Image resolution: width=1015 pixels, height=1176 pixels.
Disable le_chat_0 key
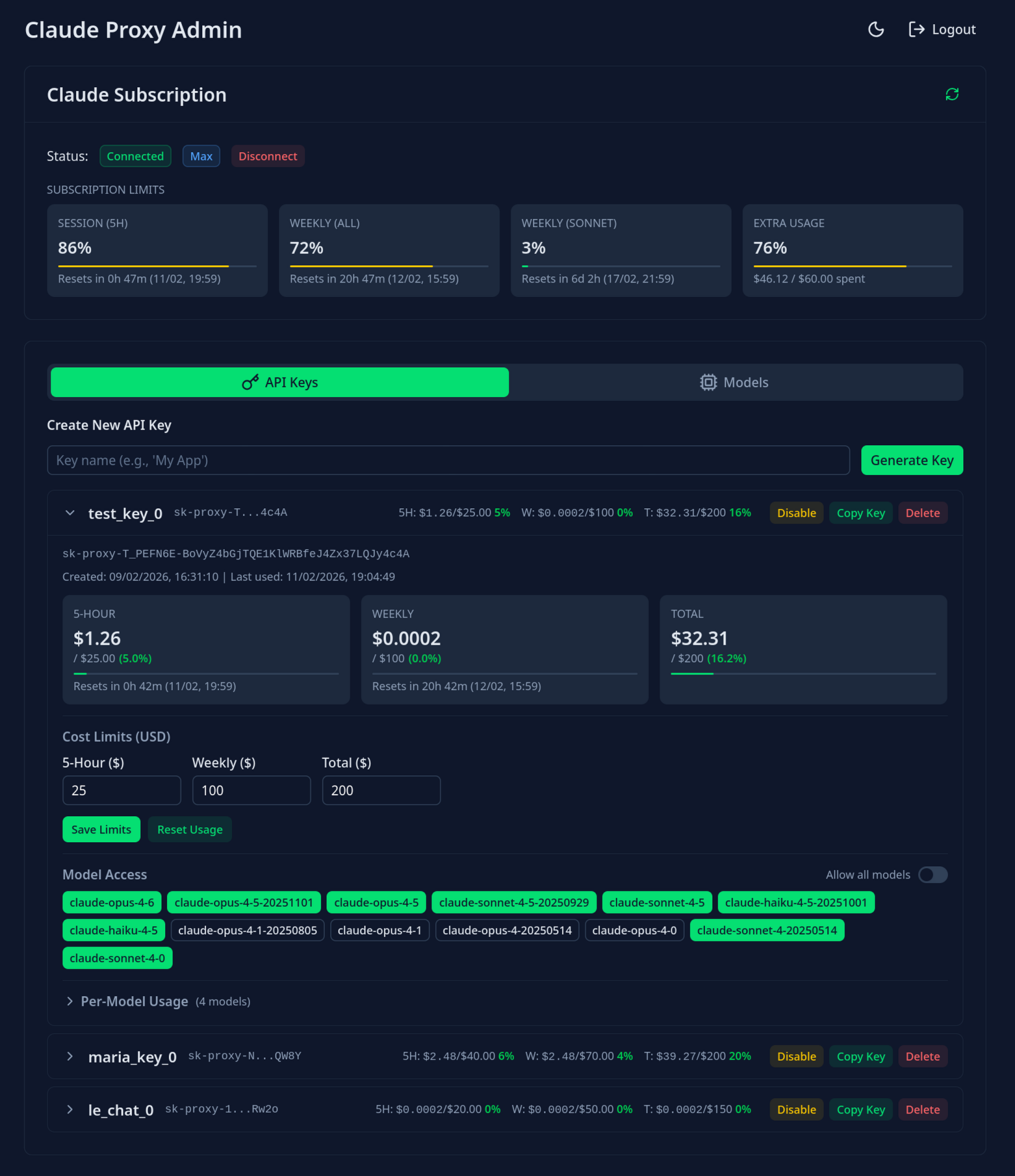tap(796, 1109)
